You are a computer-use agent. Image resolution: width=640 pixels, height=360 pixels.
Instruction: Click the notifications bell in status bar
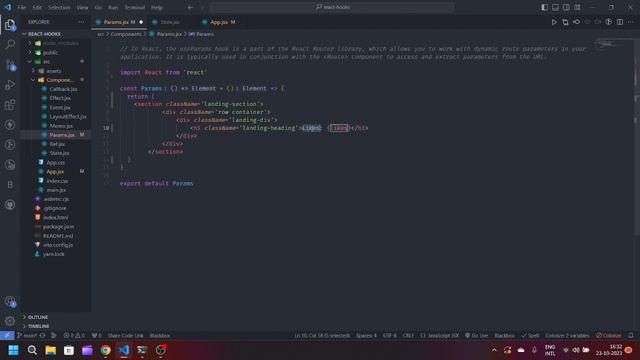pyautogui.click(x=631, y=336)
